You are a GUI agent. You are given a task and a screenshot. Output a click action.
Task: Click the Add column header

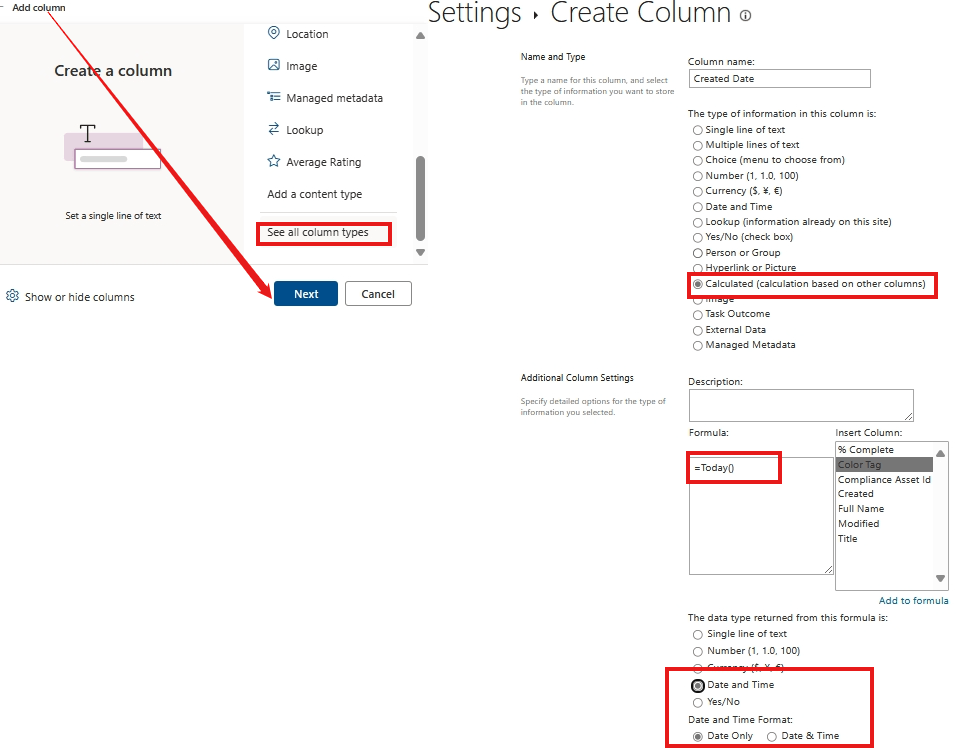pos(38,7)
